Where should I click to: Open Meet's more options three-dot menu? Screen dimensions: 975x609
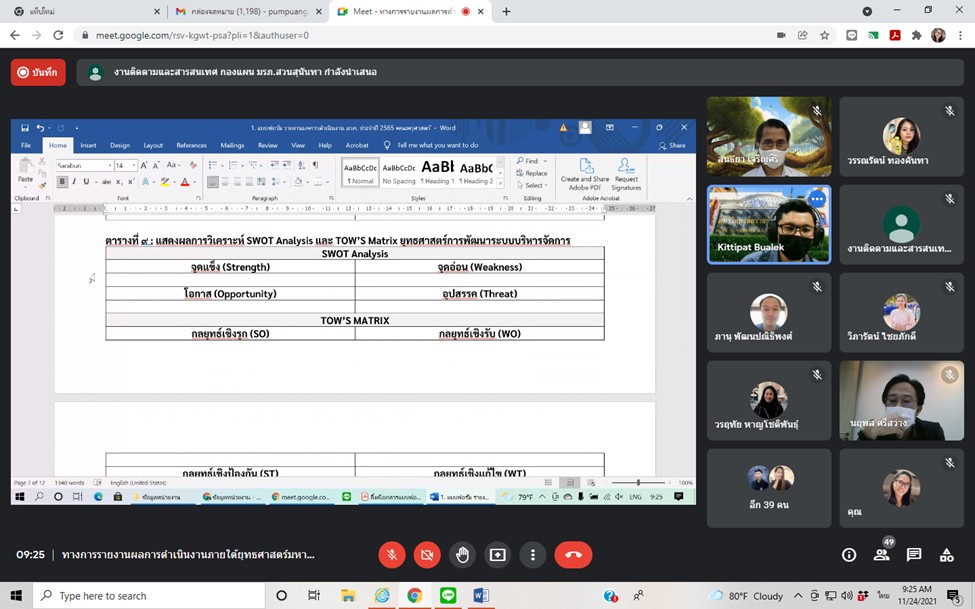(x=533, y=554)
